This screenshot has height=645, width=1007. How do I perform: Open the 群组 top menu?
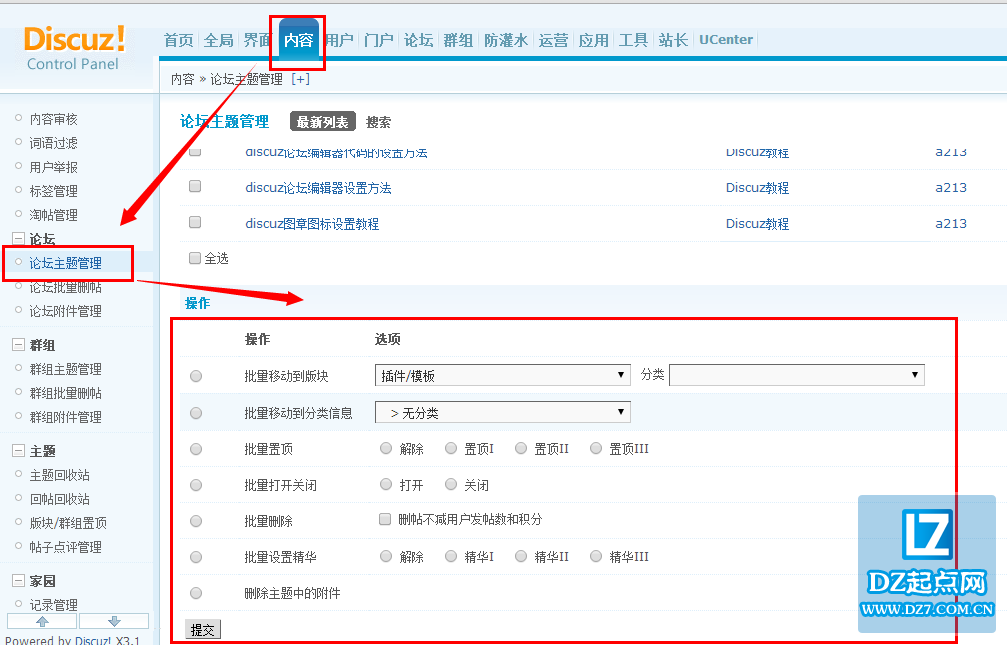click(x=459, y=40)
